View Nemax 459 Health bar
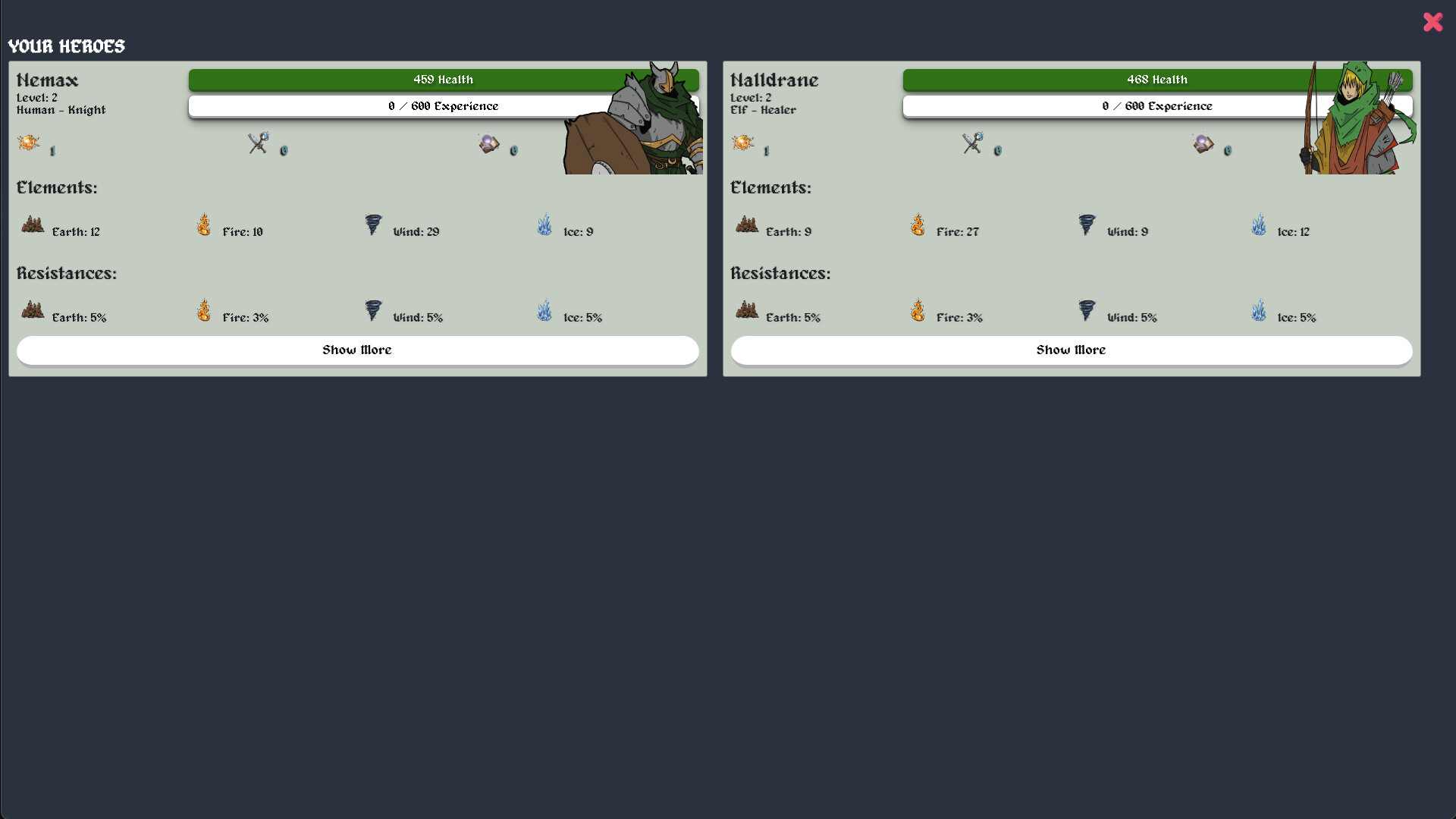The height and width of the screenshot is (819, 1456). pyautogui.click(x=443, y=79)
